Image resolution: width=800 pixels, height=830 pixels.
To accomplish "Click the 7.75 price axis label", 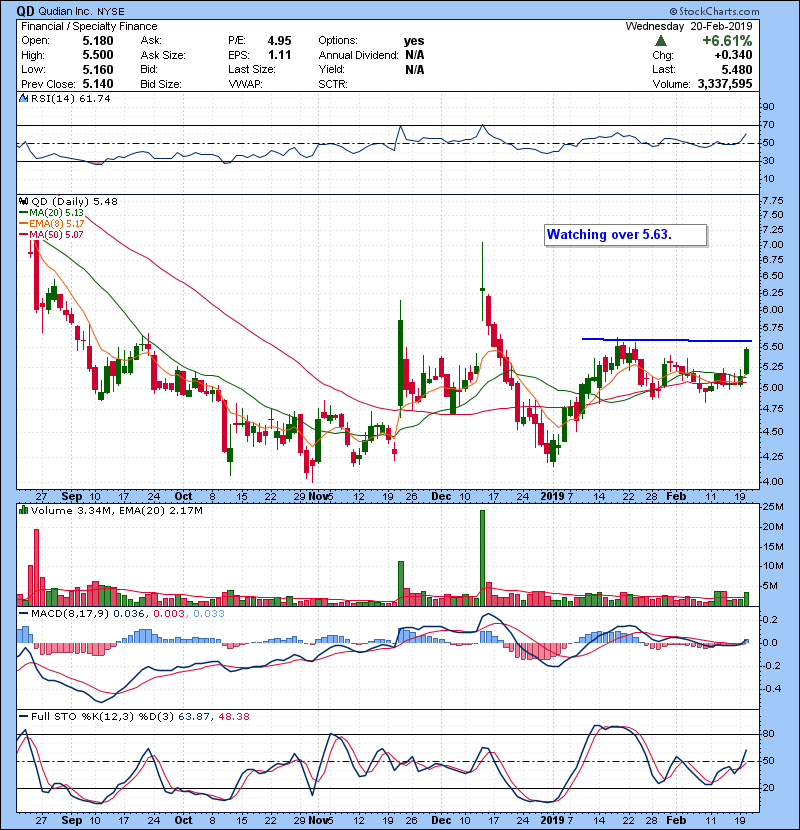I will pos(773,201).
